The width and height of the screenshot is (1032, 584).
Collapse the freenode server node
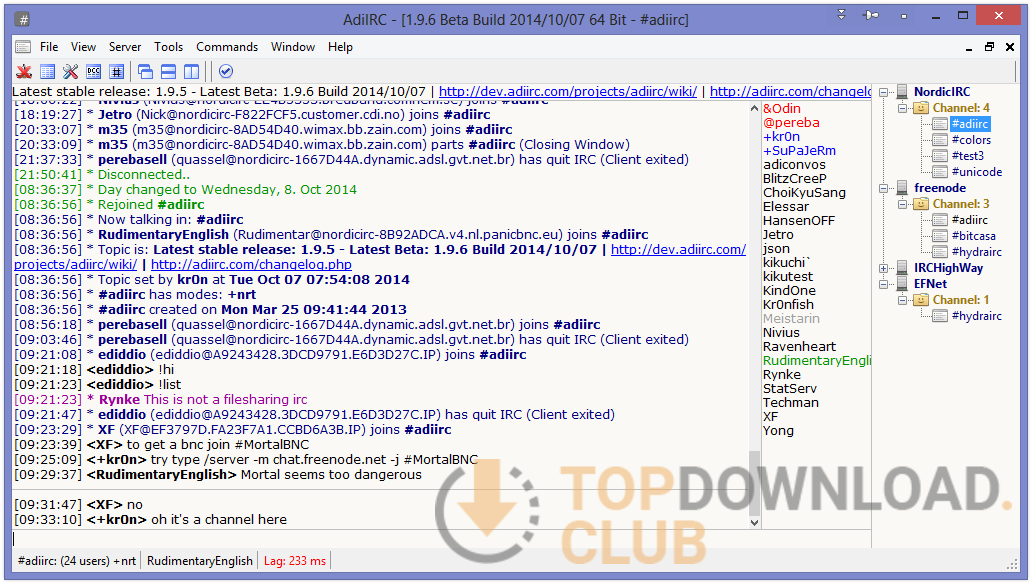click(883, 188)
